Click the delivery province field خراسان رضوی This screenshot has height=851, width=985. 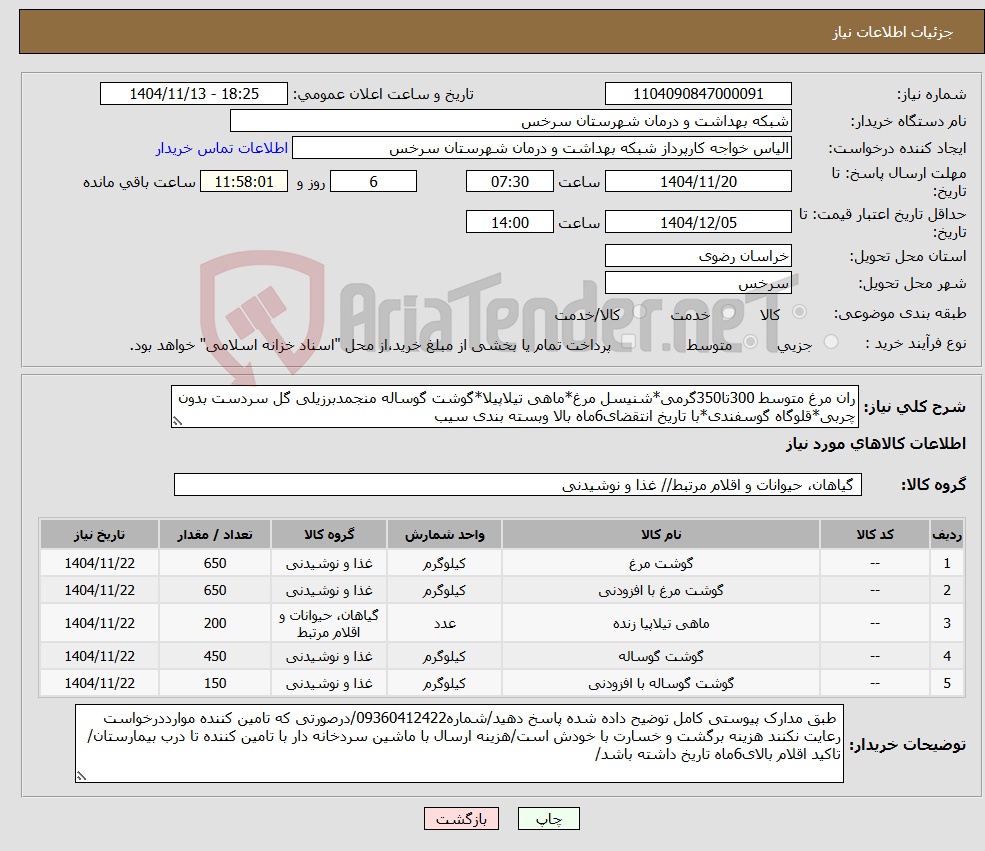pyautogui.click(x=698, y=256)
